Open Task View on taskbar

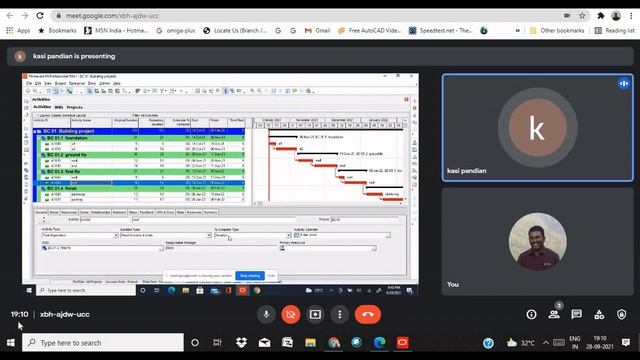217,342
